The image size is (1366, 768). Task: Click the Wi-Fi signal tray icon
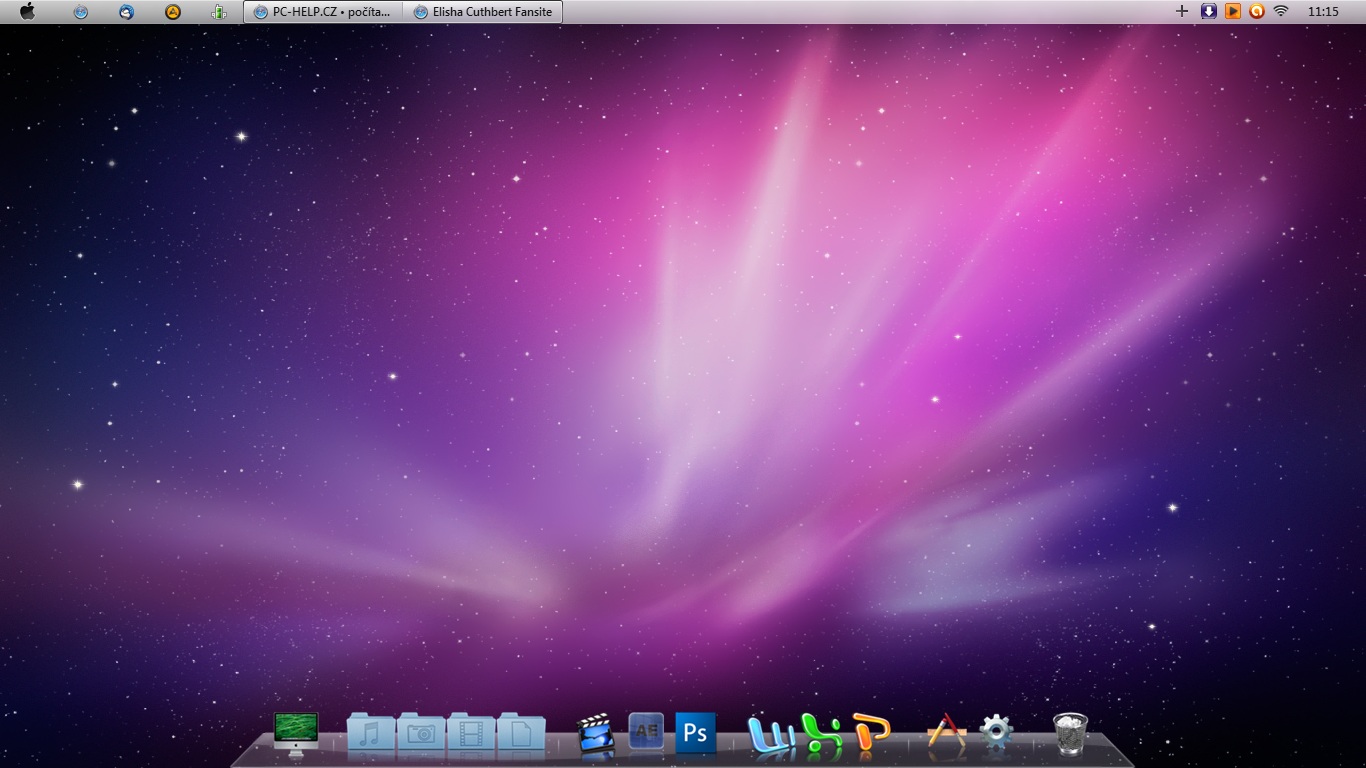click(x=1281, y=12)
